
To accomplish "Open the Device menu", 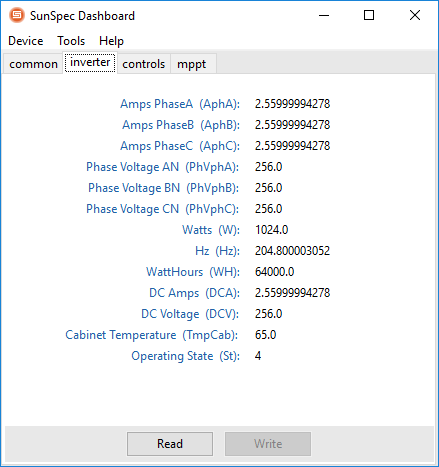I will tap(26, 41).
